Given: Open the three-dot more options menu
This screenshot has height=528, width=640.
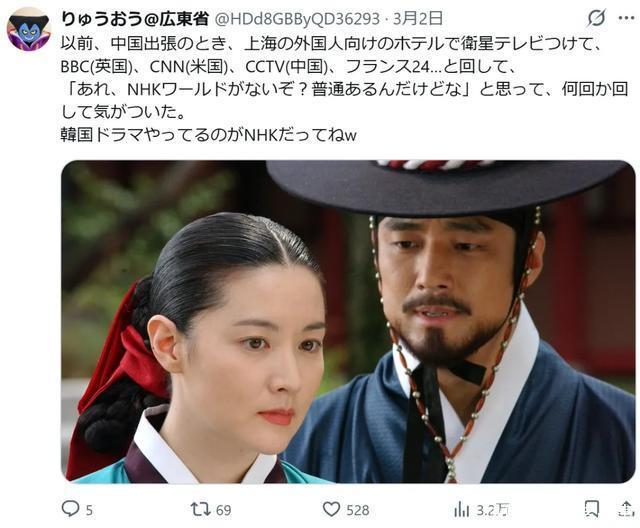Looking at the screenshot, I should [626, 18].
